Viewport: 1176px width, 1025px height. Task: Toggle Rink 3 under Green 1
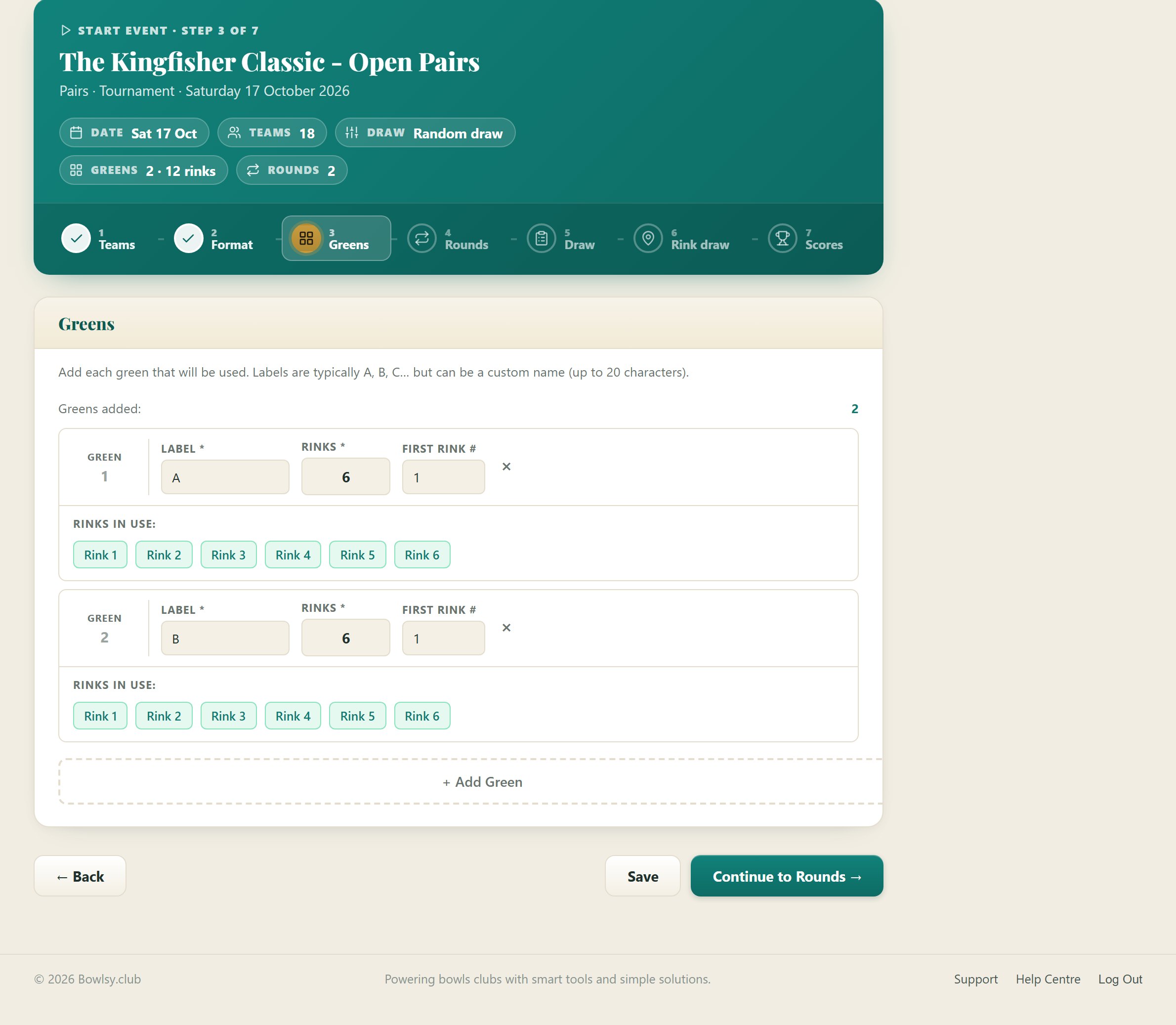point(228,555)
